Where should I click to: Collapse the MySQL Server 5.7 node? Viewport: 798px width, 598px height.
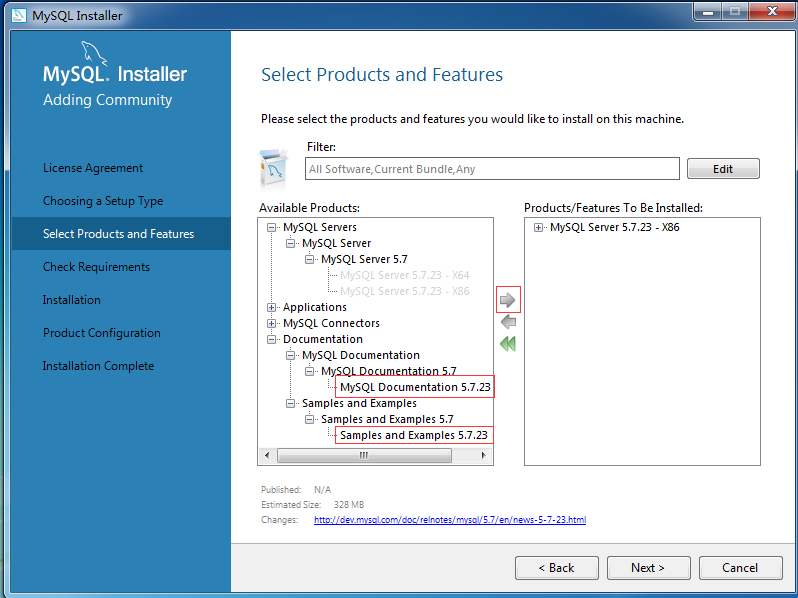pyautogui.click(x=309, y=260)
